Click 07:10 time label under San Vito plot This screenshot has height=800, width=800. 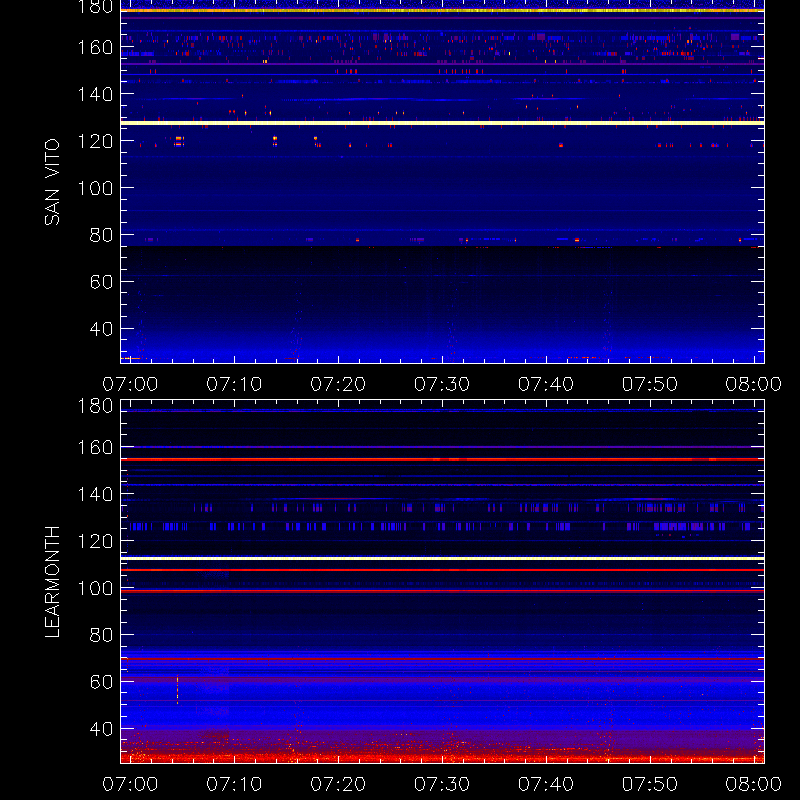[234, 384]
